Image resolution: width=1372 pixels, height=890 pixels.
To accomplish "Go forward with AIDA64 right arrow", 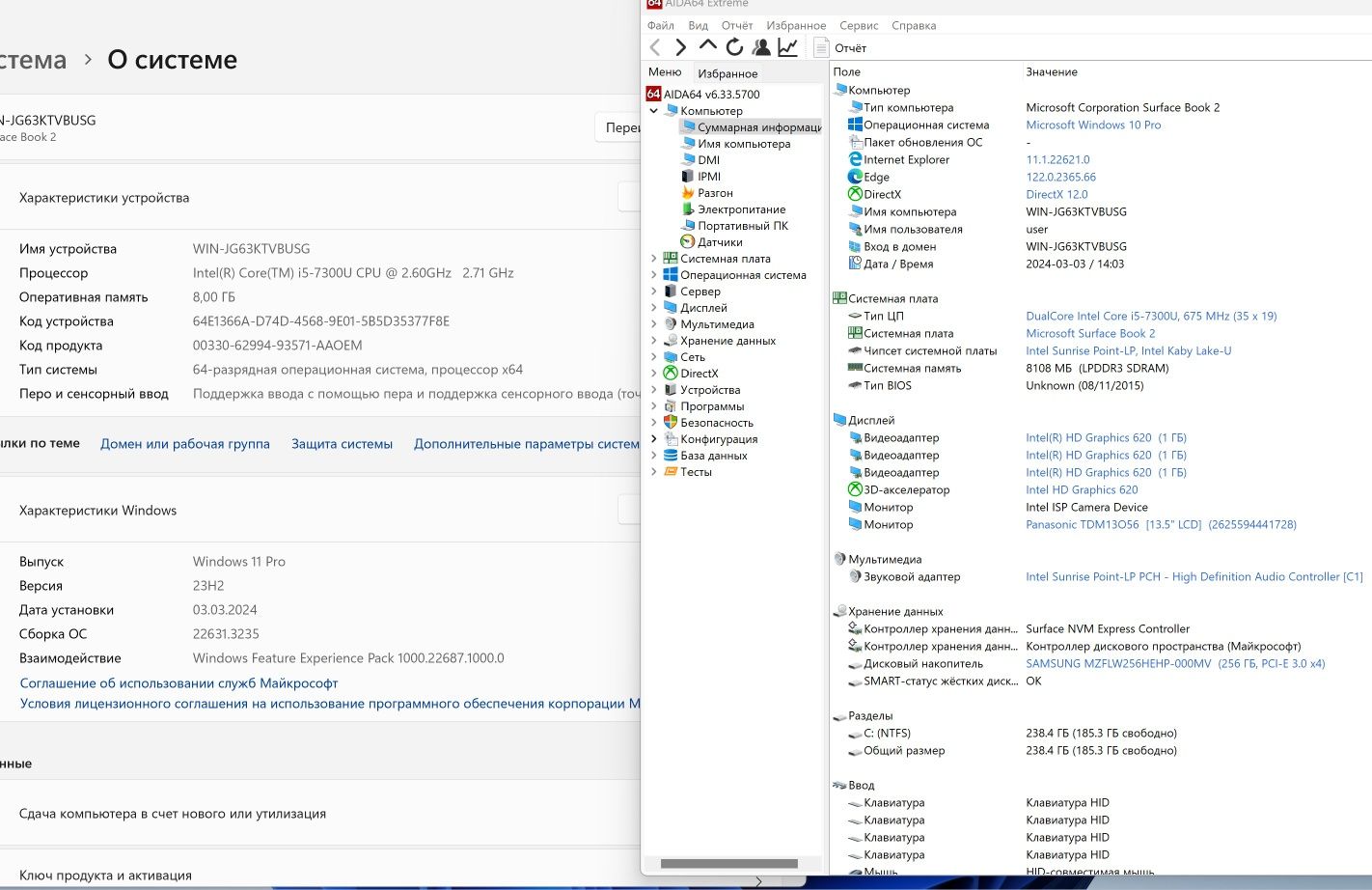I will pos(681,47).
